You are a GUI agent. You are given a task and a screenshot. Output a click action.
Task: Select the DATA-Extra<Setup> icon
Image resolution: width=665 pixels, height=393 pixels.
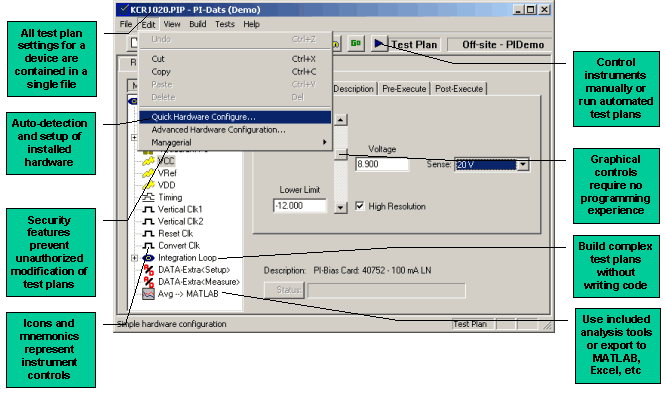pos(148,270)
